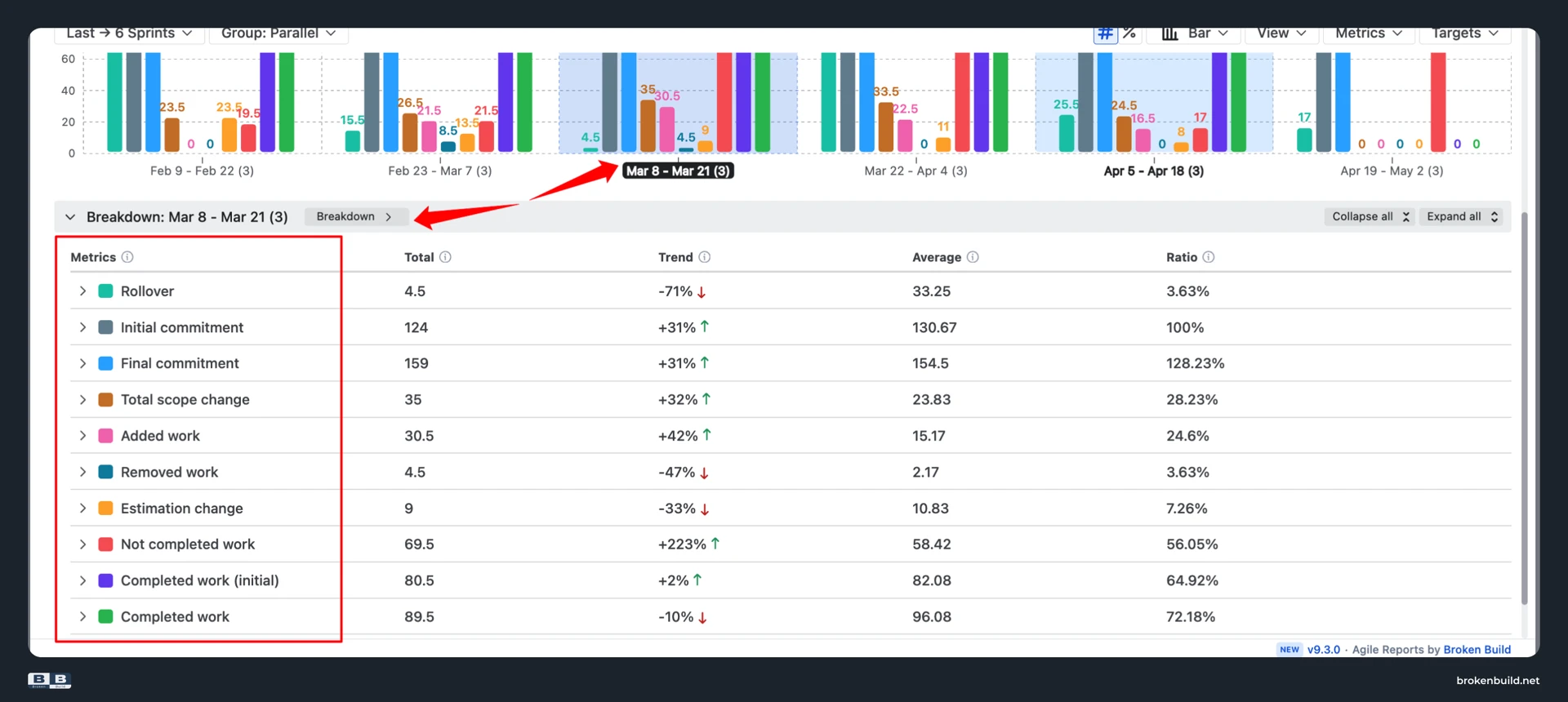Click the BB logo at bottom left
1568x702 pixels.
pyautogui.click(x=50, y=680)
